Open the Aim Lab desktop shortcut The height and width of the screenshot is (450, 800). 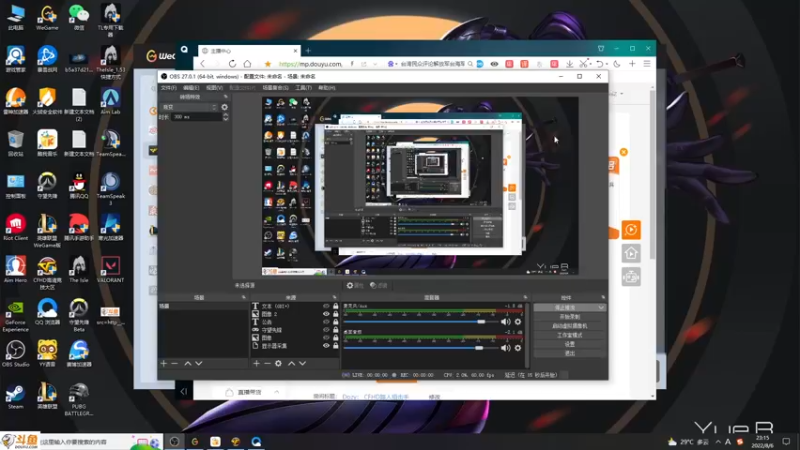pyautogui.click(x=110, y=102)
